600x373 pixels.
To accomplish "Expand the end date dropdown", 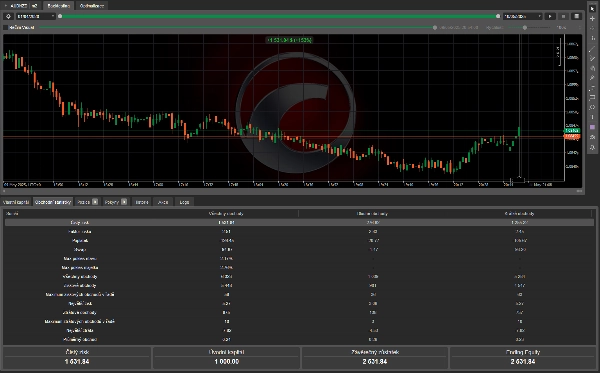I will tap(523, 16).
